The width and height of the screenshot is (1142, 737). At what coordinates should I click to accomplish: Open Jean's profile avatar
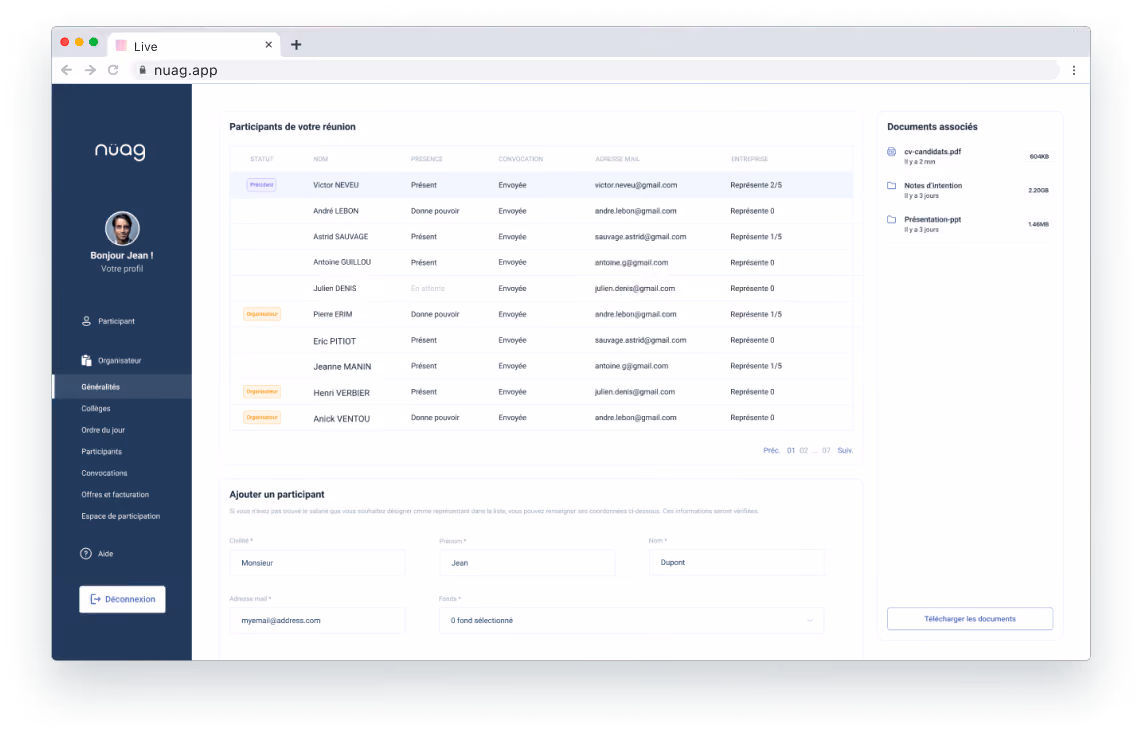click(122, 229)
